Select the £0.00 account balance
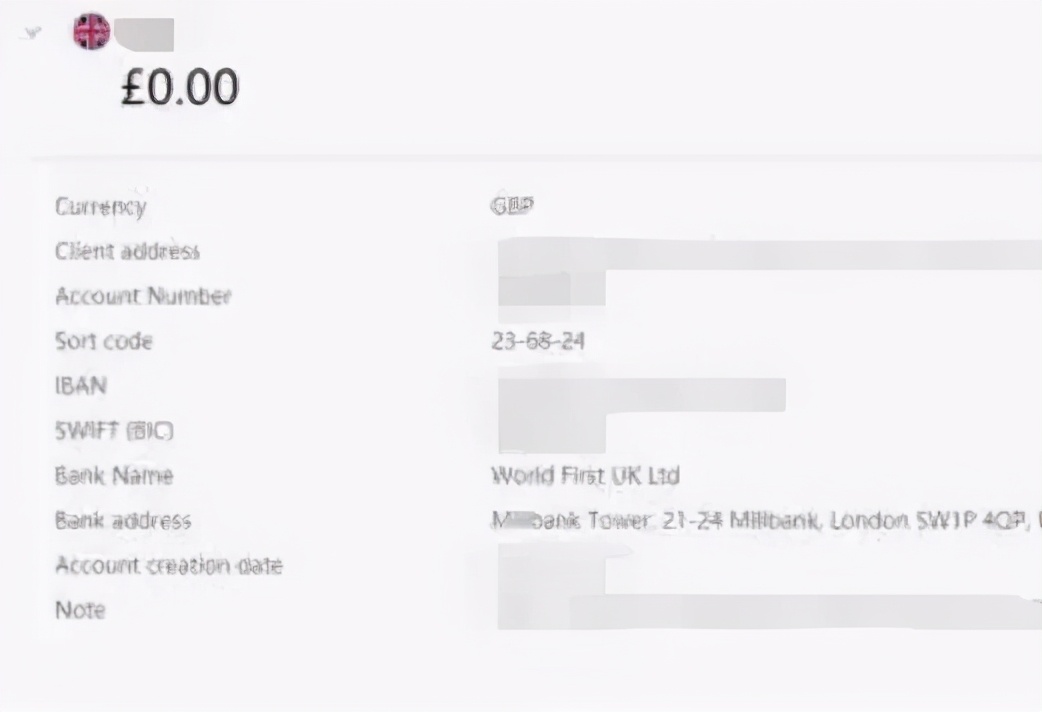Screen dimensions: 1042x712 180,87
